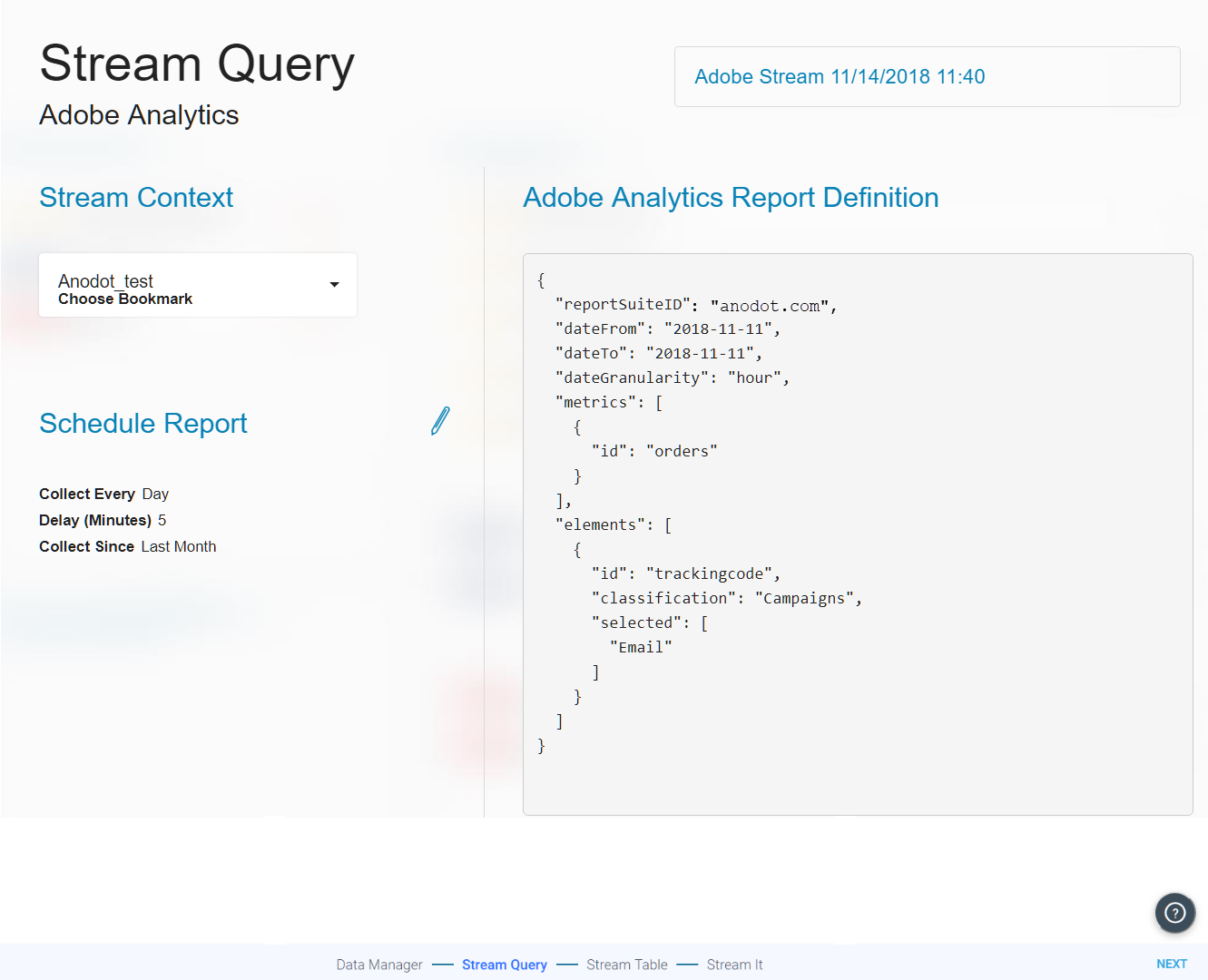Click the dateTo line in the JSON

pos(659,354)
